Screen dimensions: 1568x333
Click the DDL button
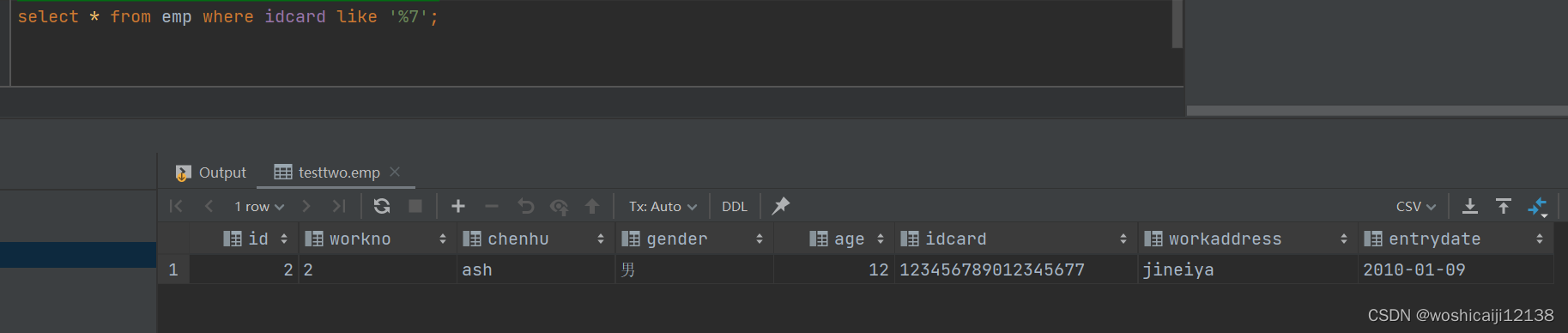click(735, 207)
